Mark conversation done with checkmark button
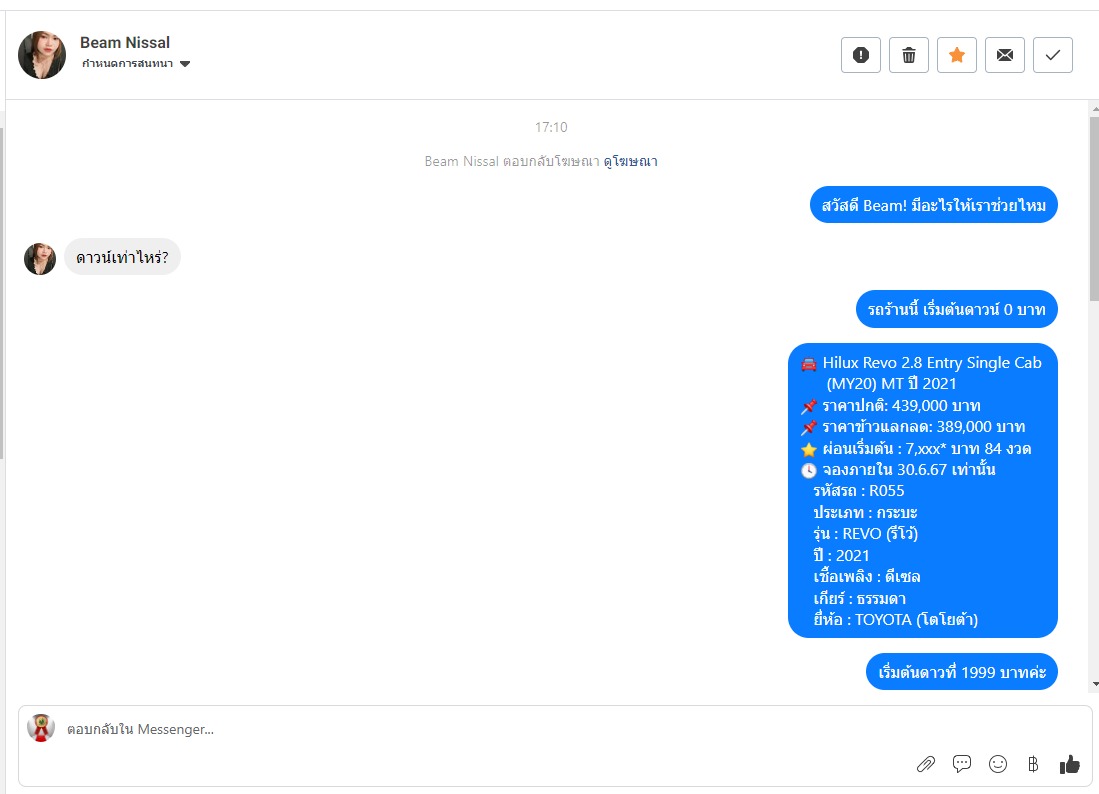 [x=1053, y=55]
